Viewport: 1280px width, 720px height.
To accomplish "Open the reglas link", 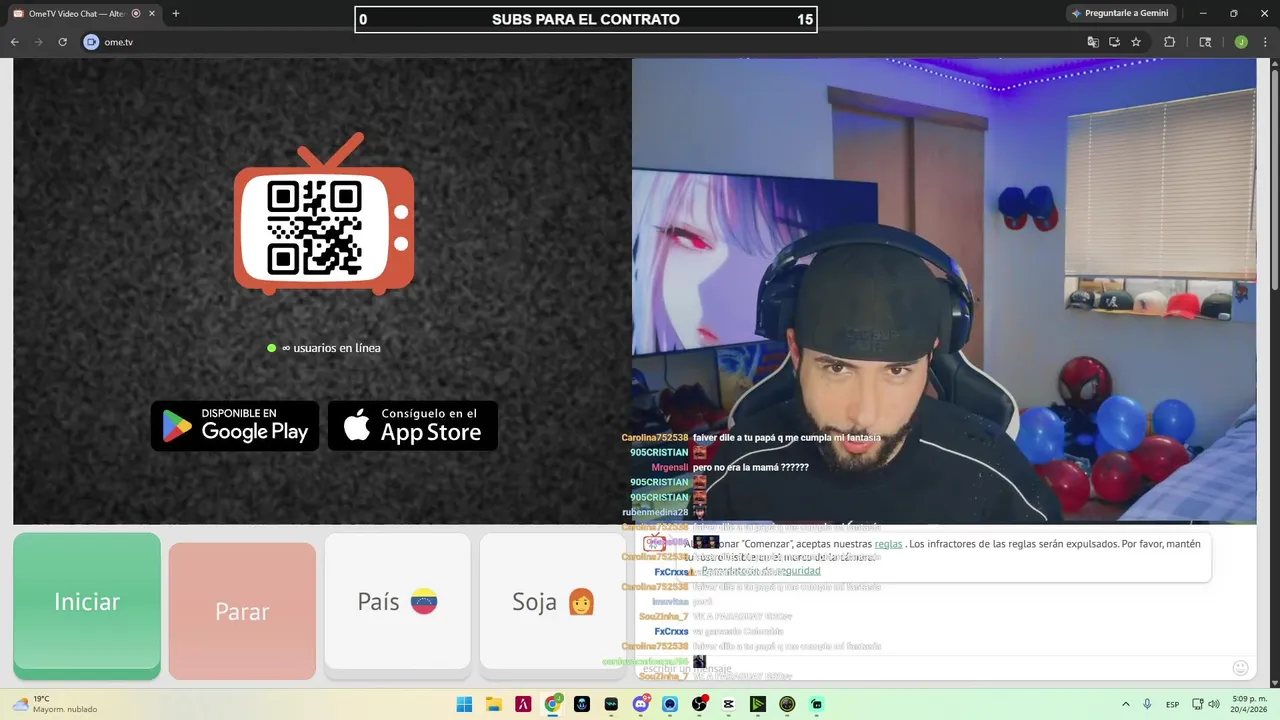I will click(x=888, y=544).
